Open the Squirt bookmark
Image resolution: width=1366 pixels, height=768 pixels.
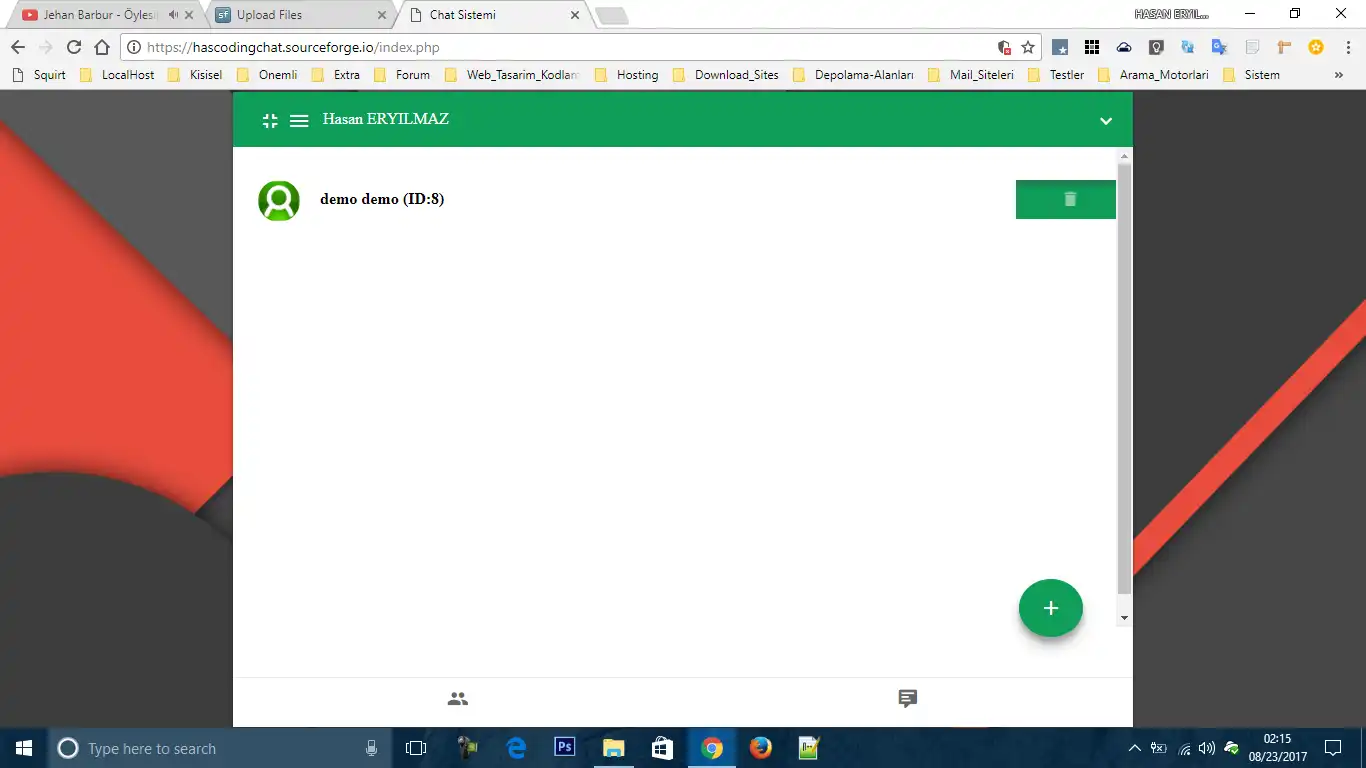[x=38, y=75]
